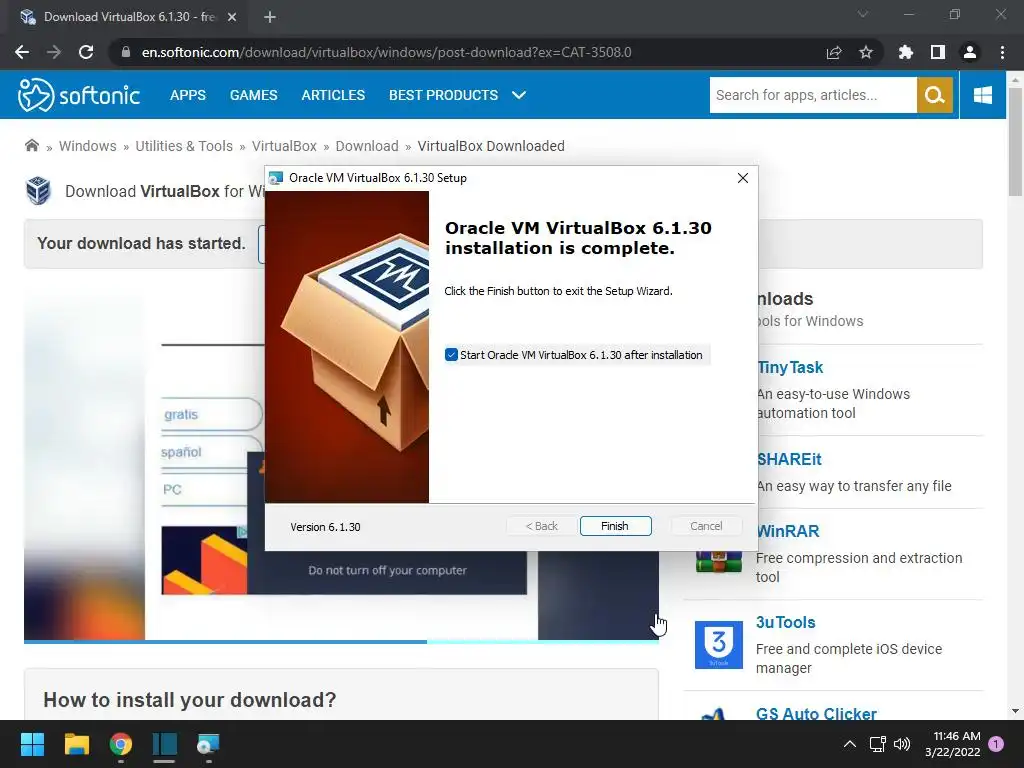Screen dimensions: 1024x768
Task: Open the GS Auto Clicker link
Action: coord(816,714)
